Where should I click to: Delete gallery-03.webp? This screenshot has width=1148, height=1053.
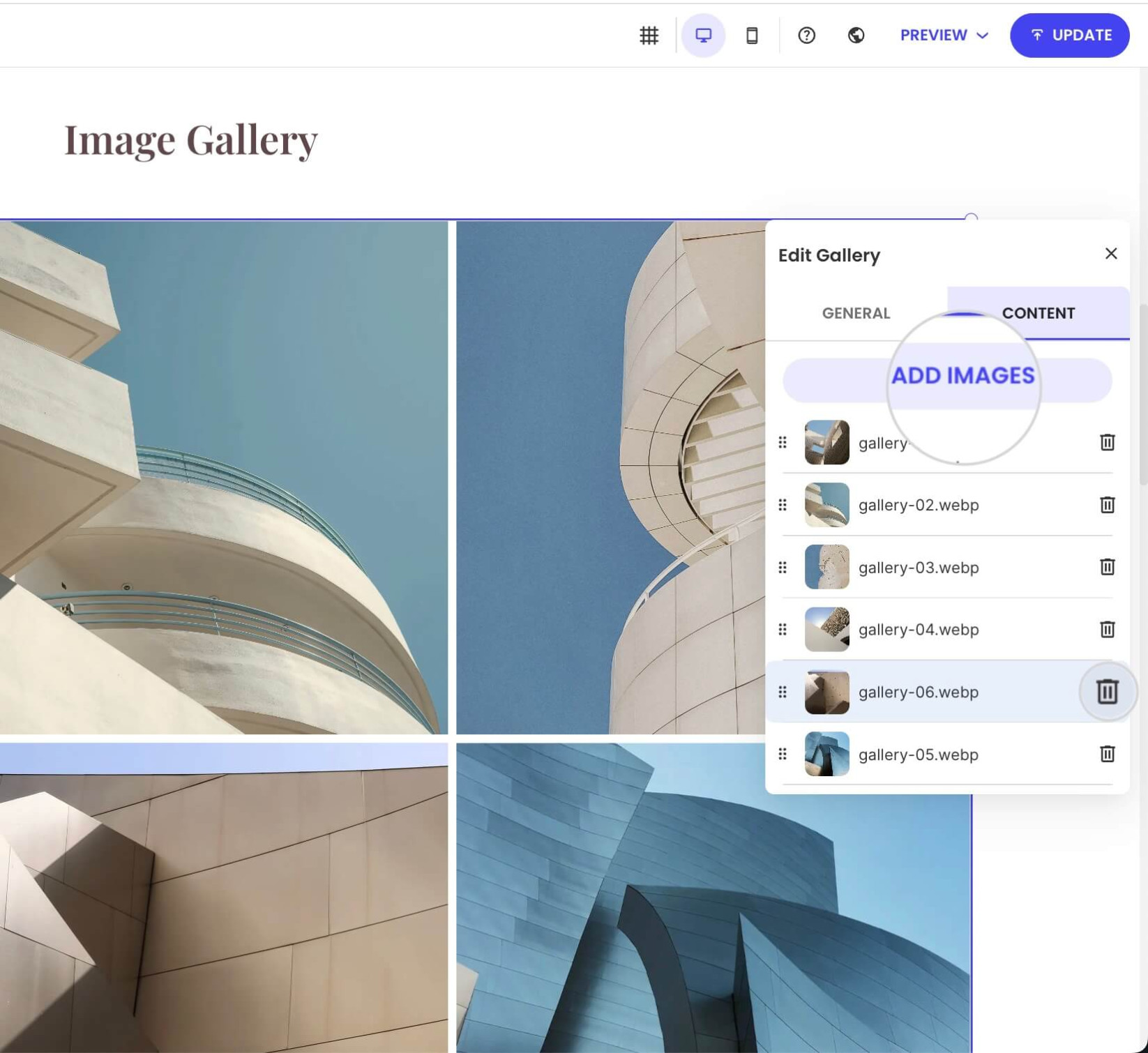click(x=1107, y=567)
